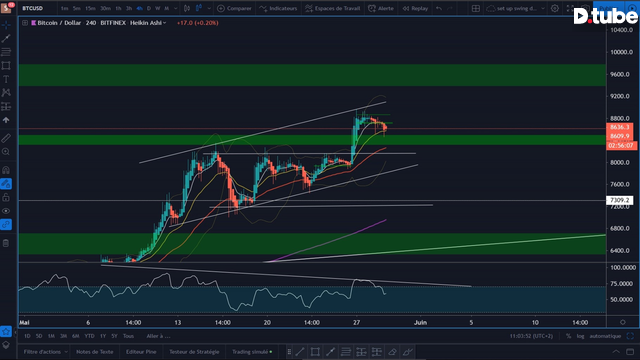Click the Alerte button

(381, 8)
